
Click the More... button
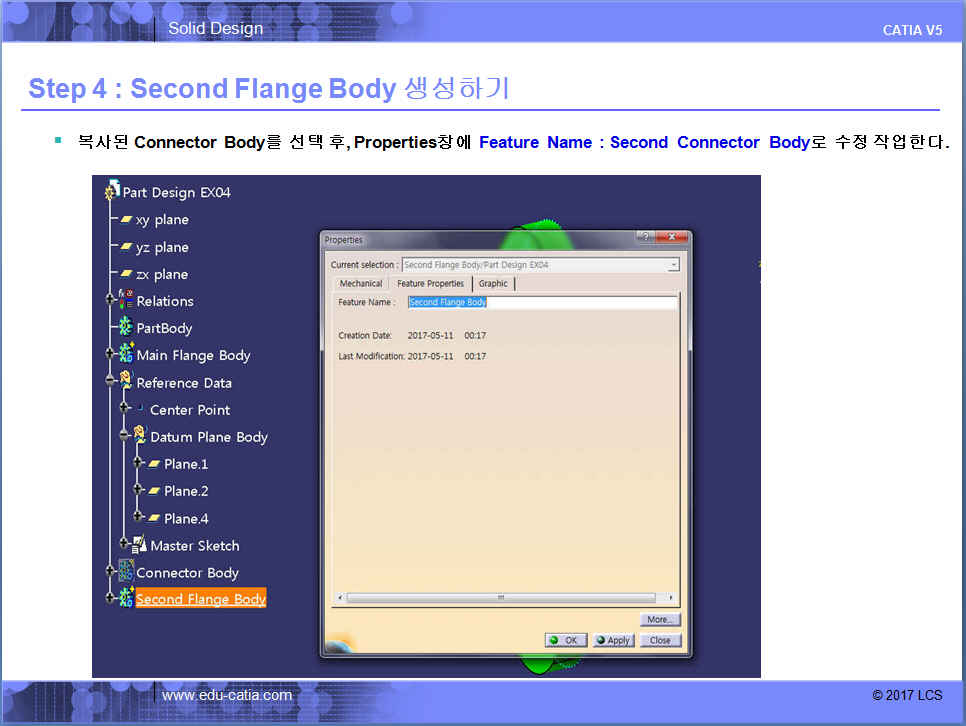pyautogui.click(x=659, y=620)
